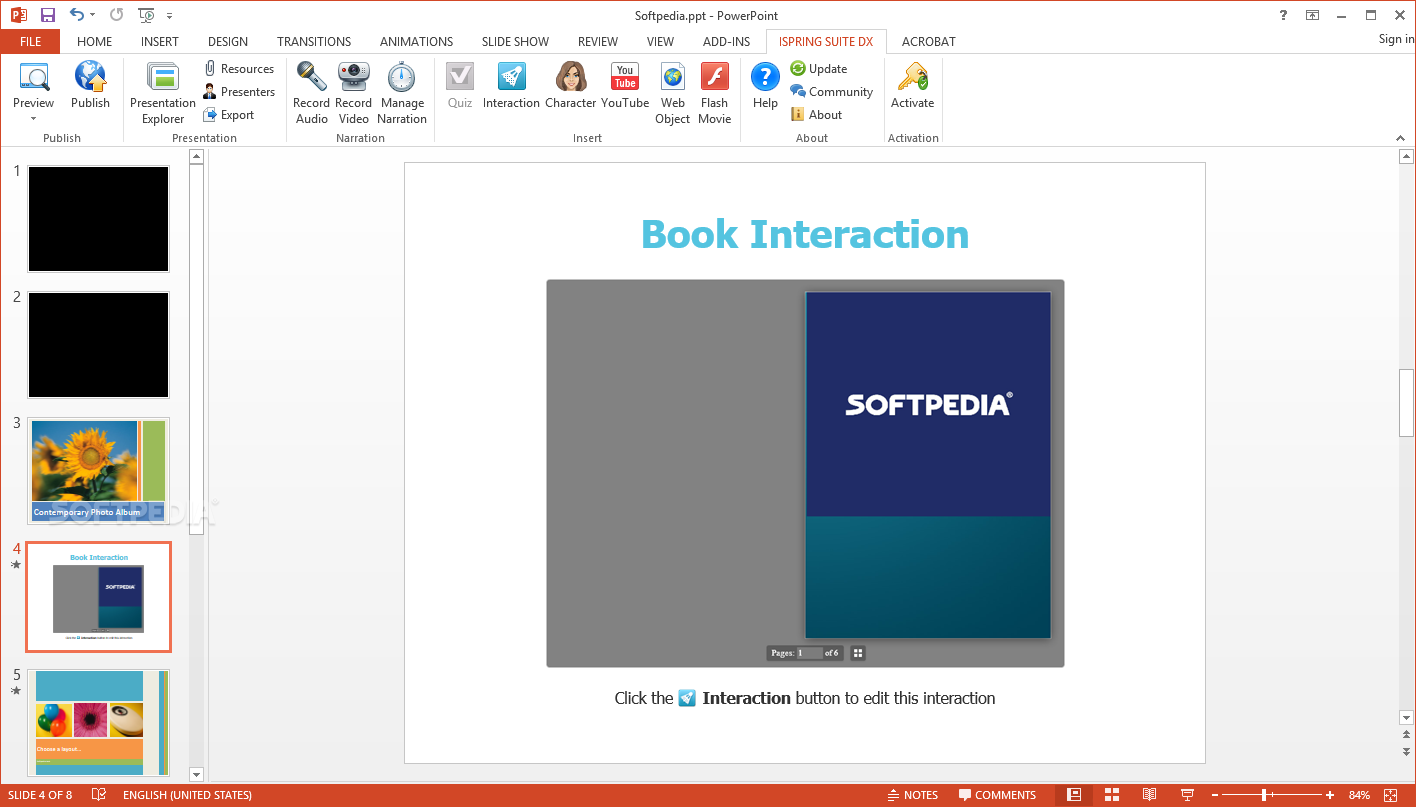Insert a YouTube video

[625, 85]
